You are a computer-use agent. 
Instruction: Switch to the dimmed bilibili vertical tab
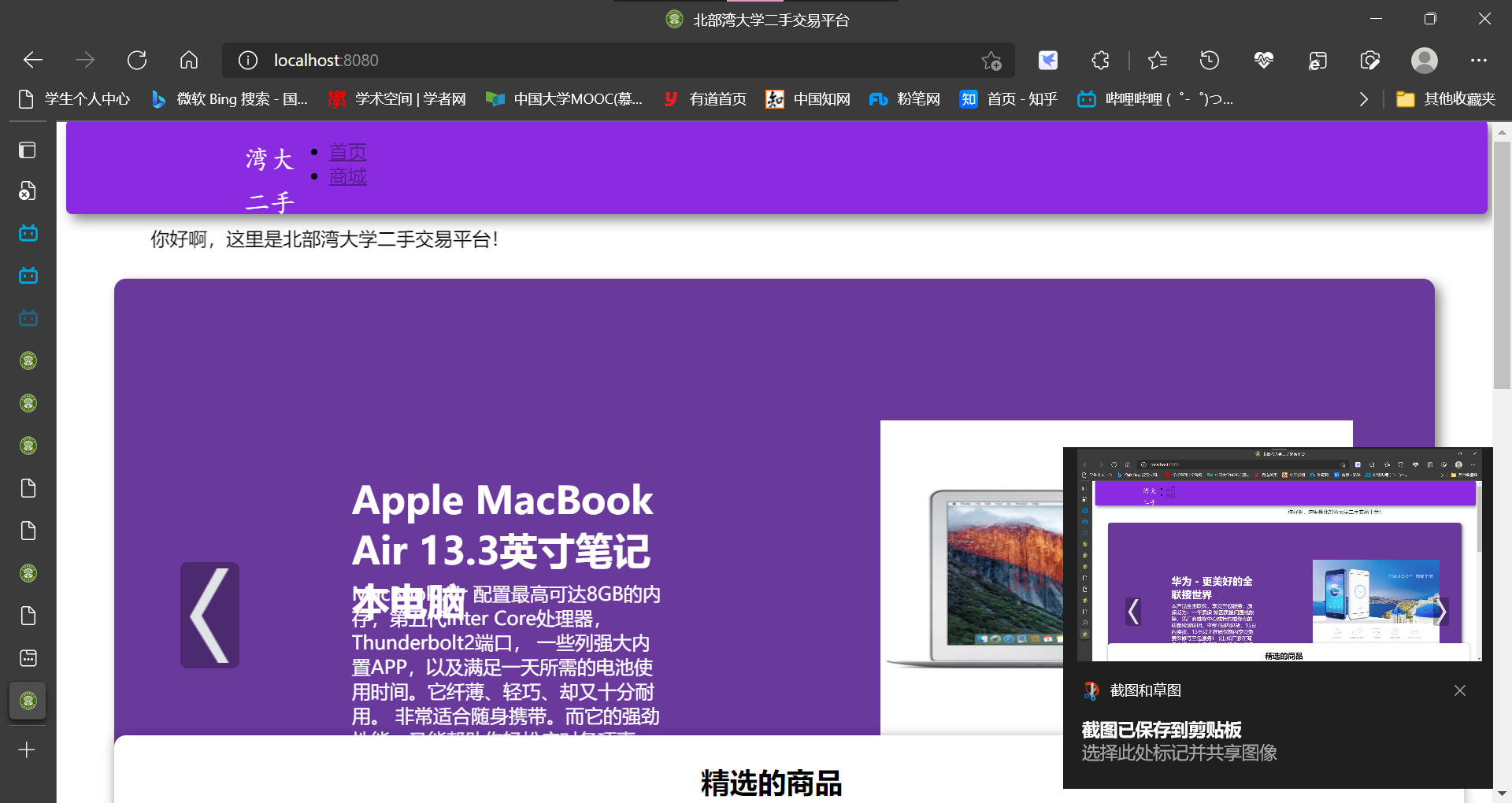28,318
